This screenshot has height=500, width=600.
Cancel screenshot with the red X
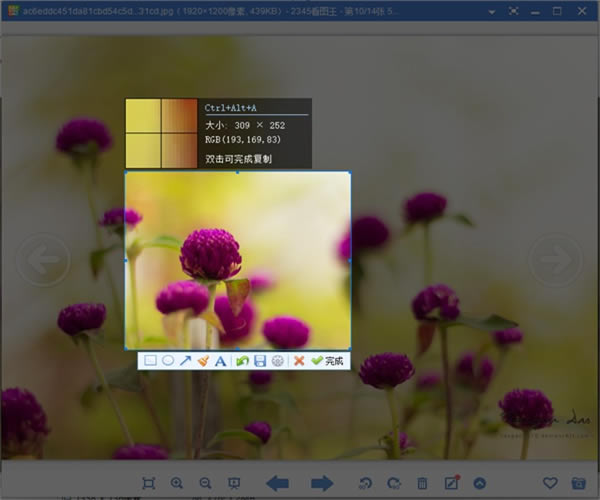click(298, 360)
